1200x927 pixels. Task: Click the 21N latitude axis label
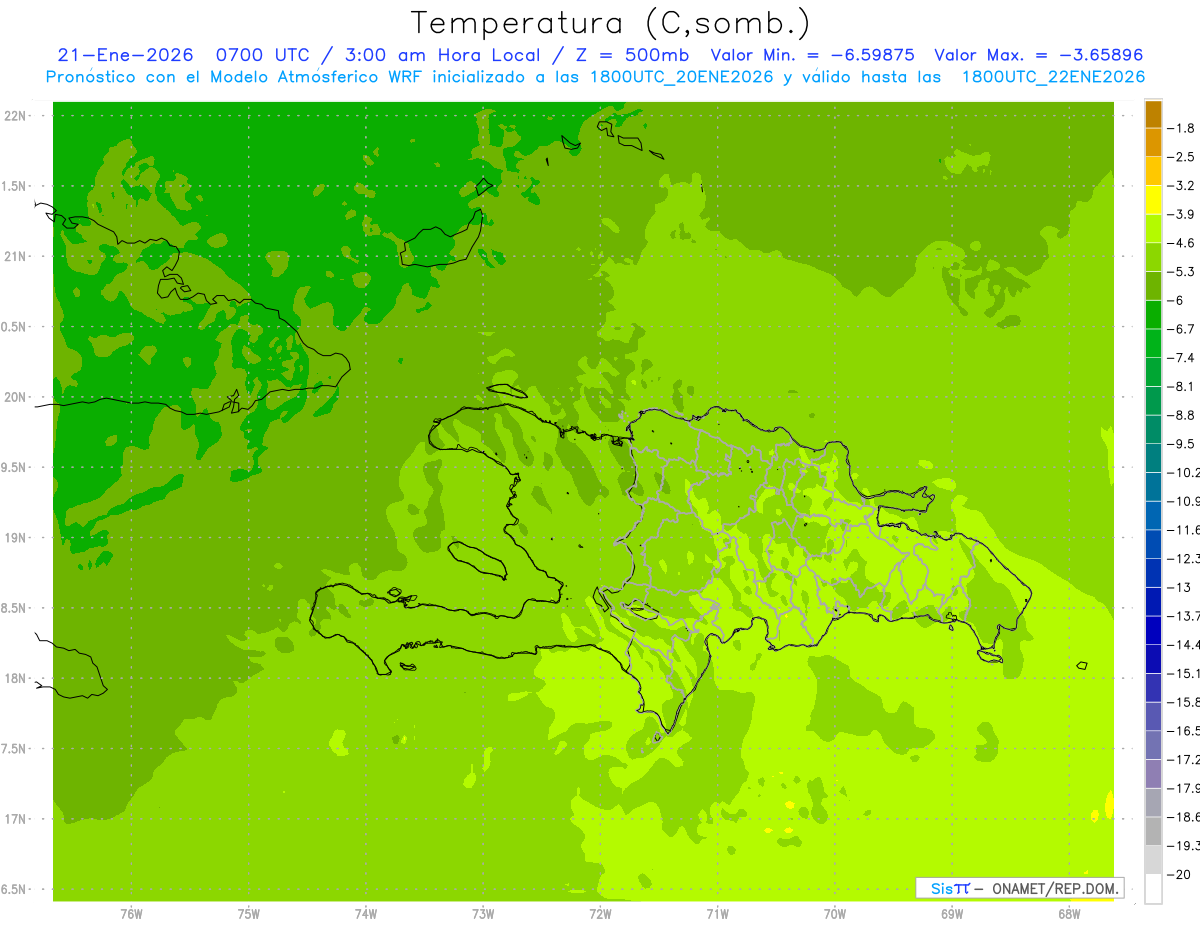[16, 257]
